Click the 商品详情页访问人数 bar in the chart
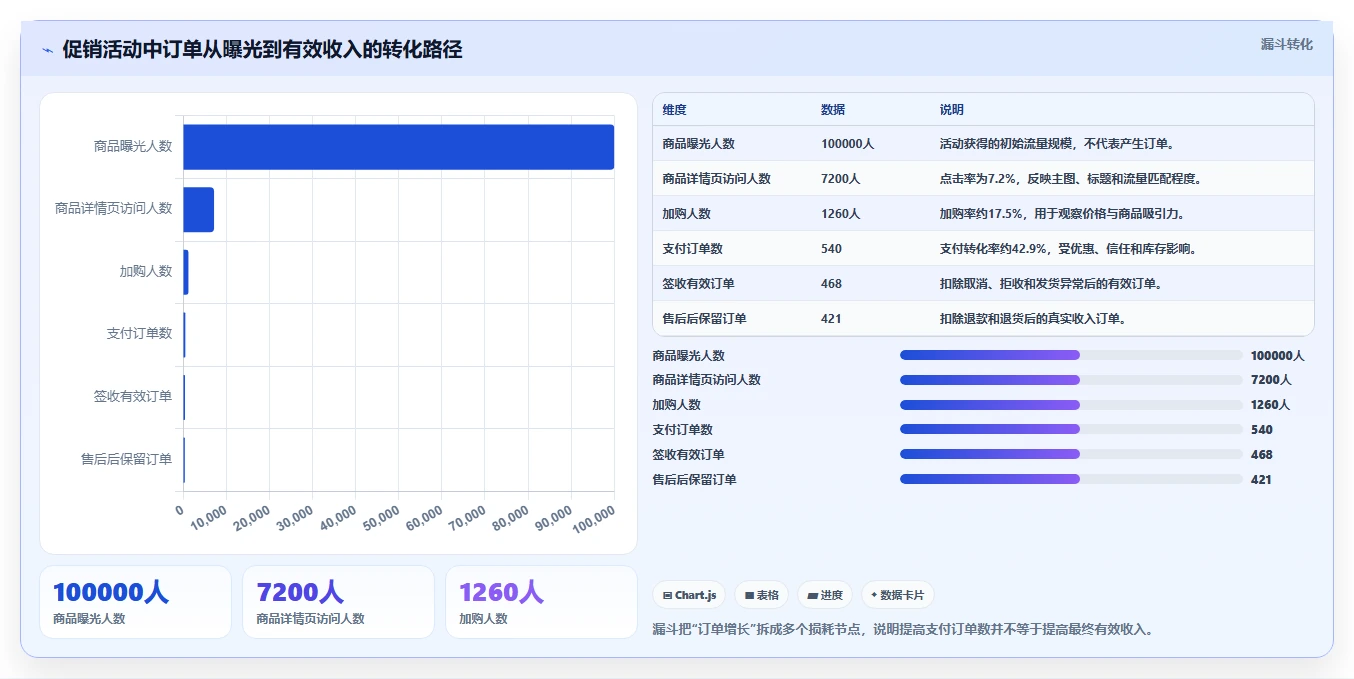The image size is (1354, 679). click(x=199, y=209)
